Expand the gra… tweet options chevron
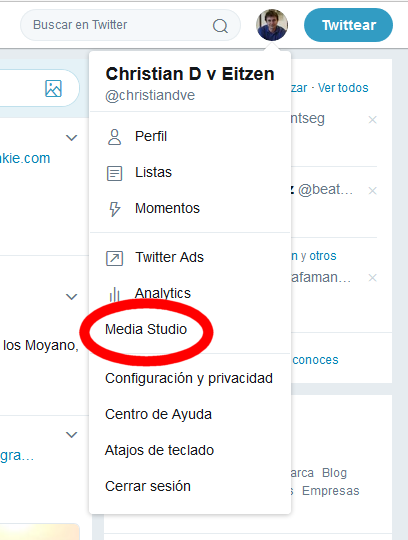This screenshot has width=408, height=540. (x=71, y=435)
